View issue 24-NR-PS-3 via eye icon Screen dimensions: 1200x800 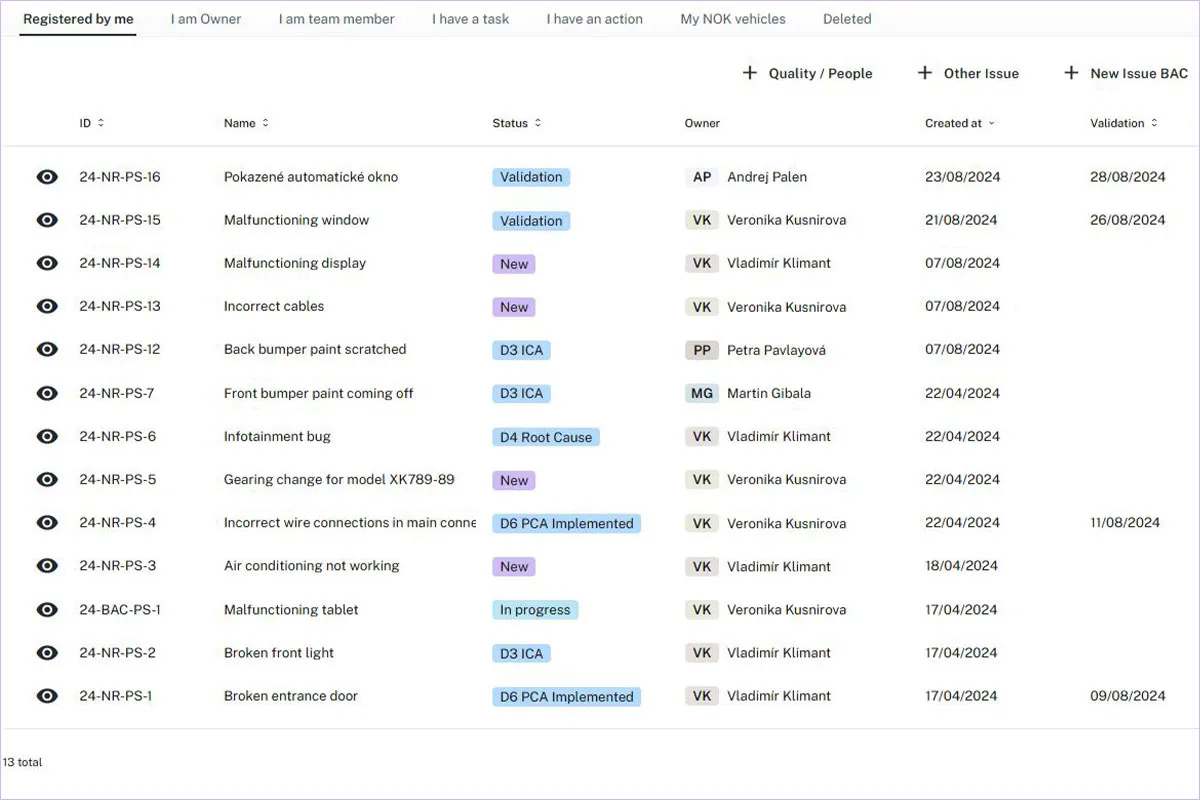pyautogui.click(x=47, y=565)
